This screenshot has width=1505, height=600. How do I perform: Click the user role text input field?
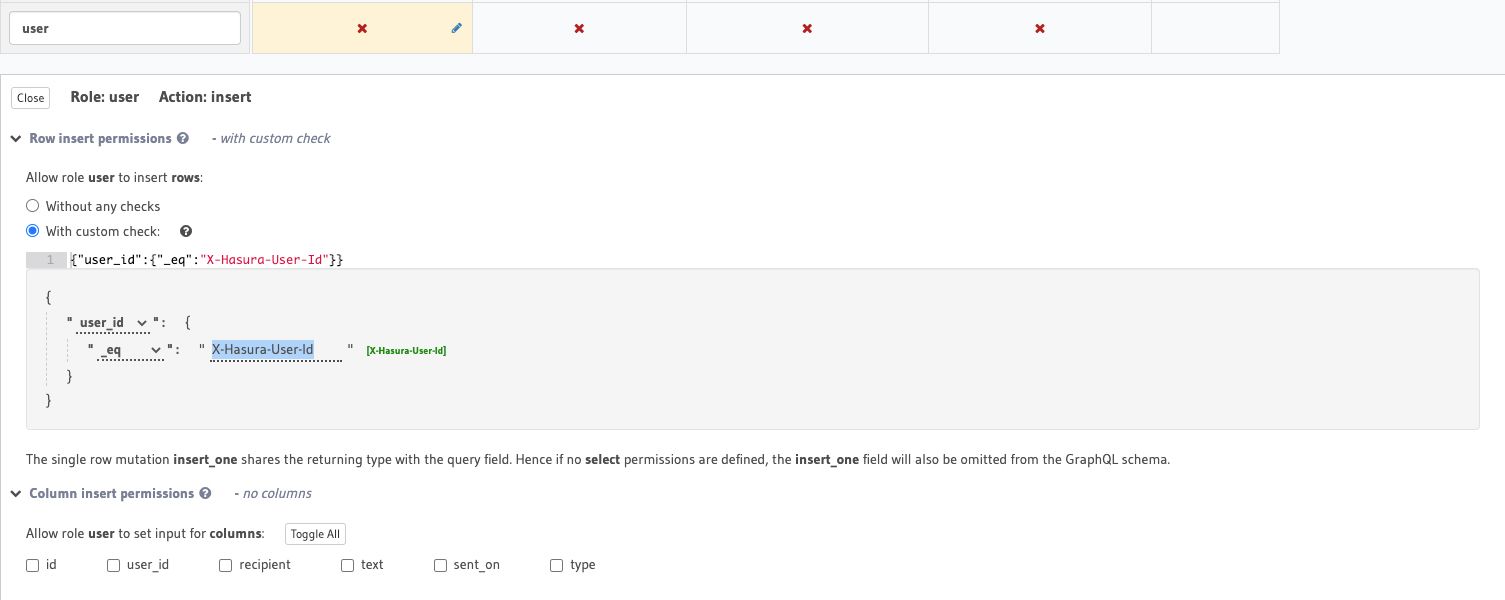click(124, 27)
